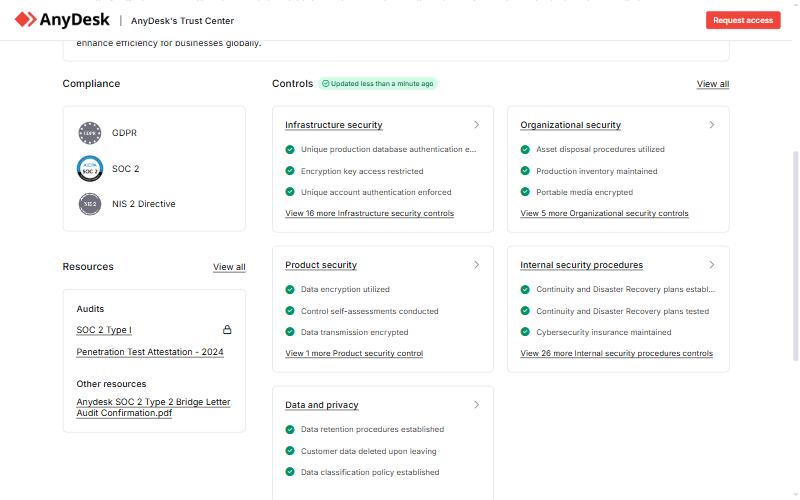Click the Production inventory maintained item
The image size is (800, 500).
[x=597, y=171]
